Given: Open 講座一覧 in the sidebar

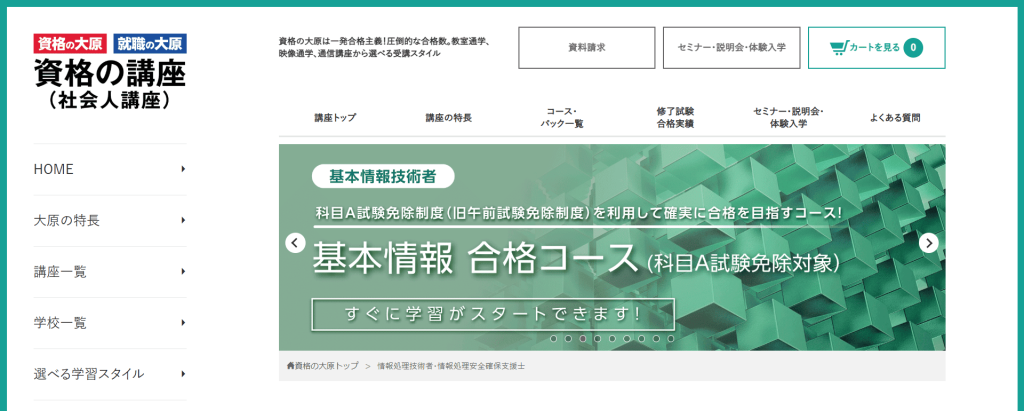Looking at the screenshot, I should [x=110, y=272].
